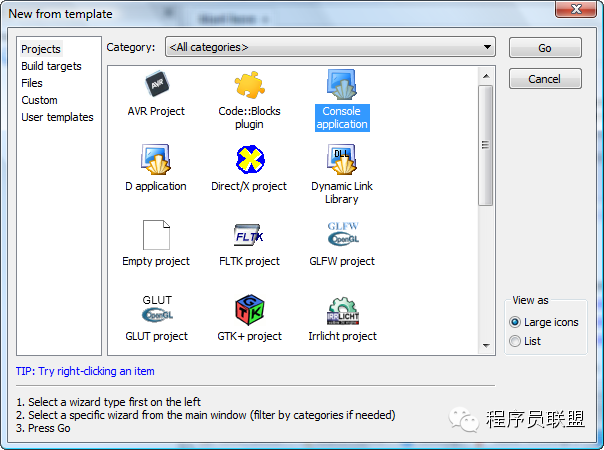The height and width of the screenshot is (450, 604).
Task: Click the 'Irrlicht project' label text
Action: [x=342, y=336]
